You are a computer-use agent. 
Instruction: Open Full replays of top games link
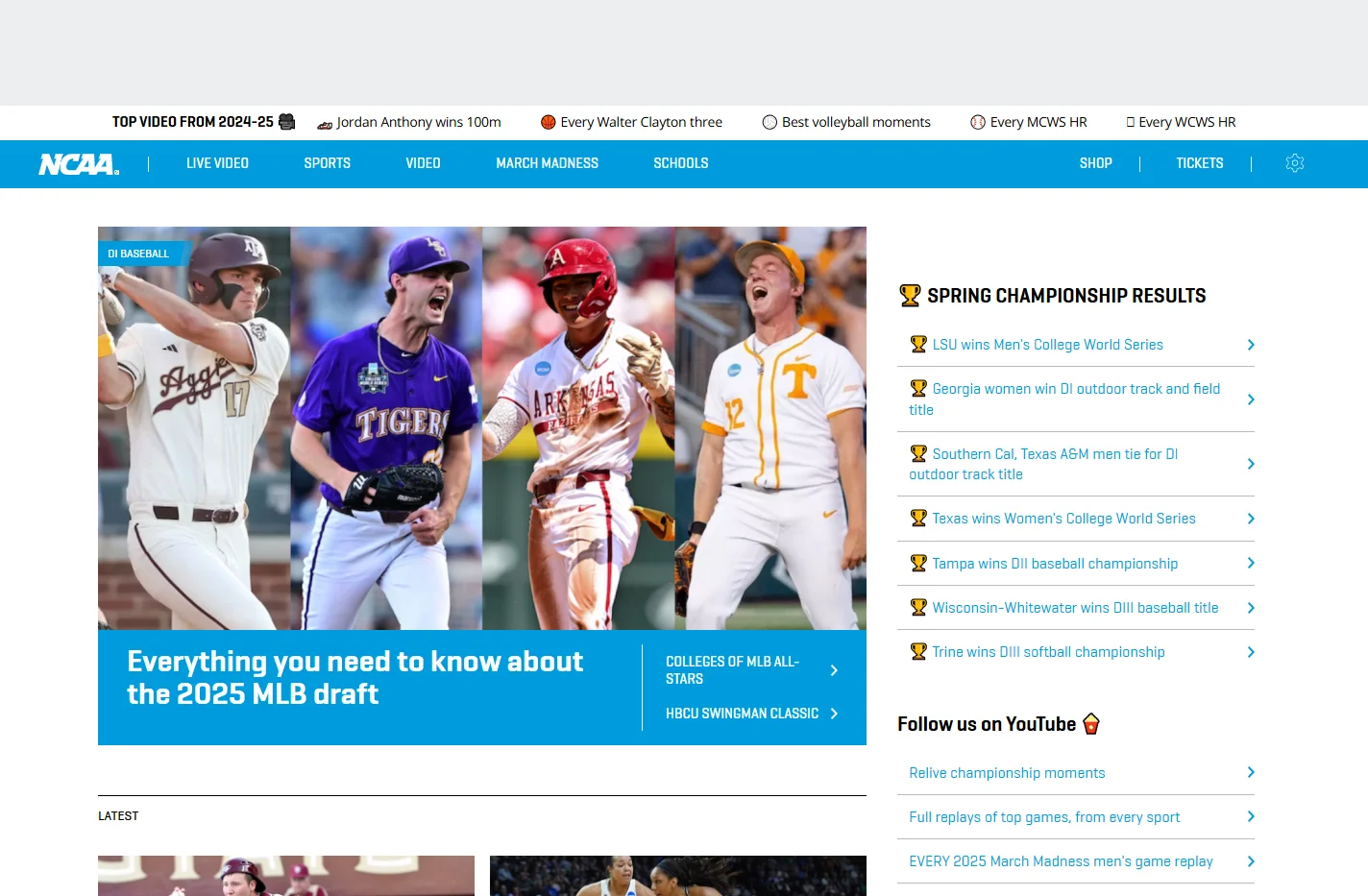click(x=1044, y=817)
